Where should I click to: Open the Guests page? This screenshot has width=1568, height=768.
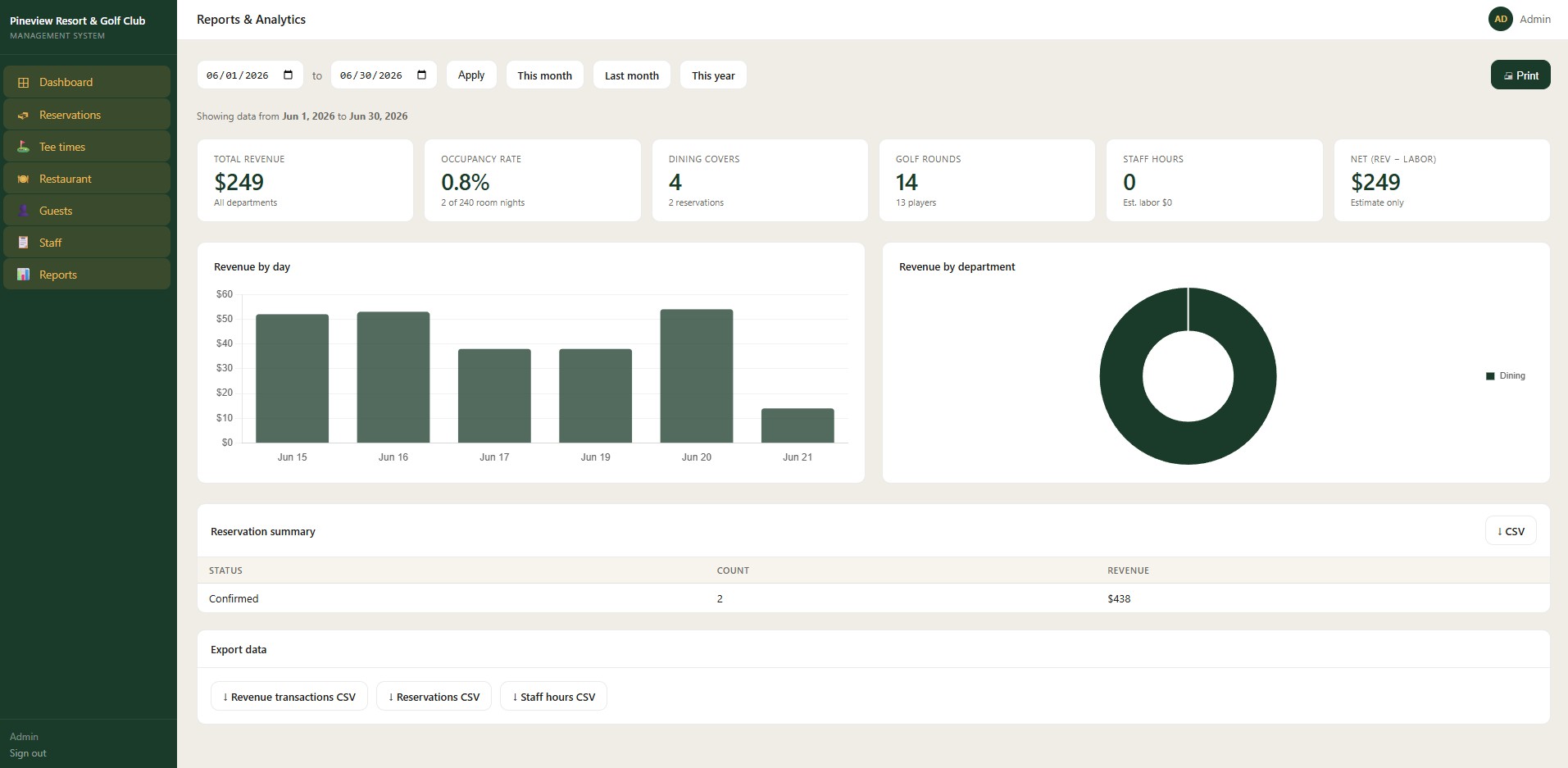(x=87, y=211)
